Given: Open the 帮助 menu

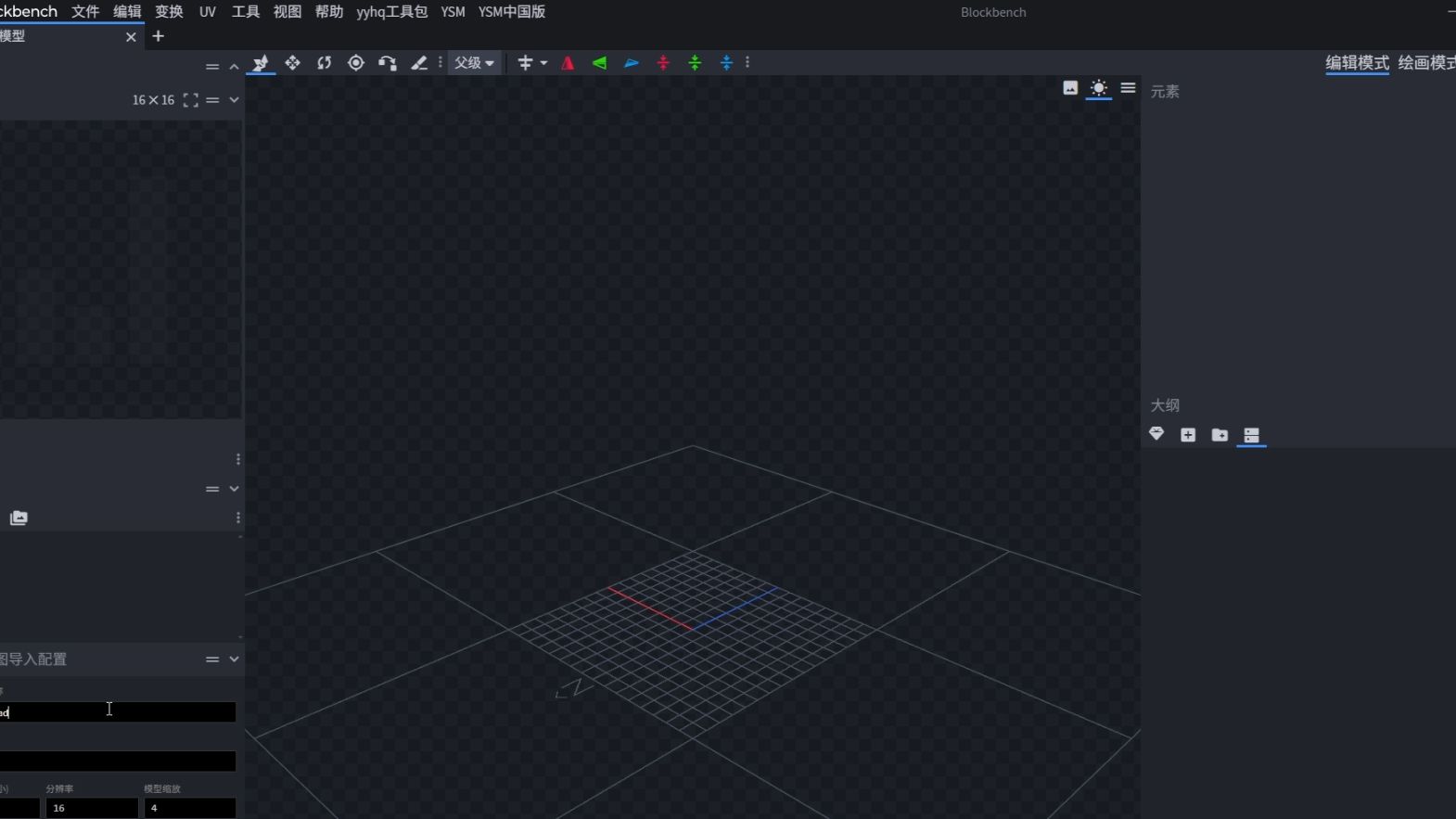Looking at the screenshot, I should pos(329,12).
